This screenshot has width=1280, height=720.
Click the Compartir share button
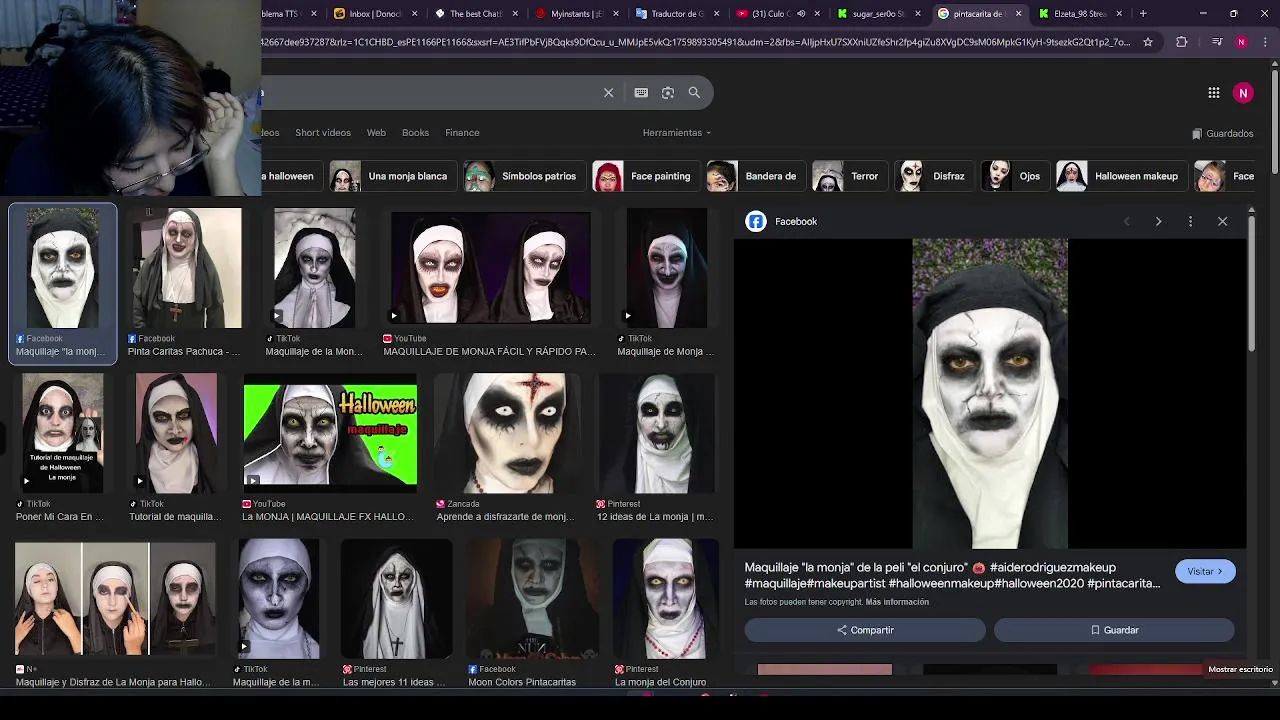pos(865,630)
